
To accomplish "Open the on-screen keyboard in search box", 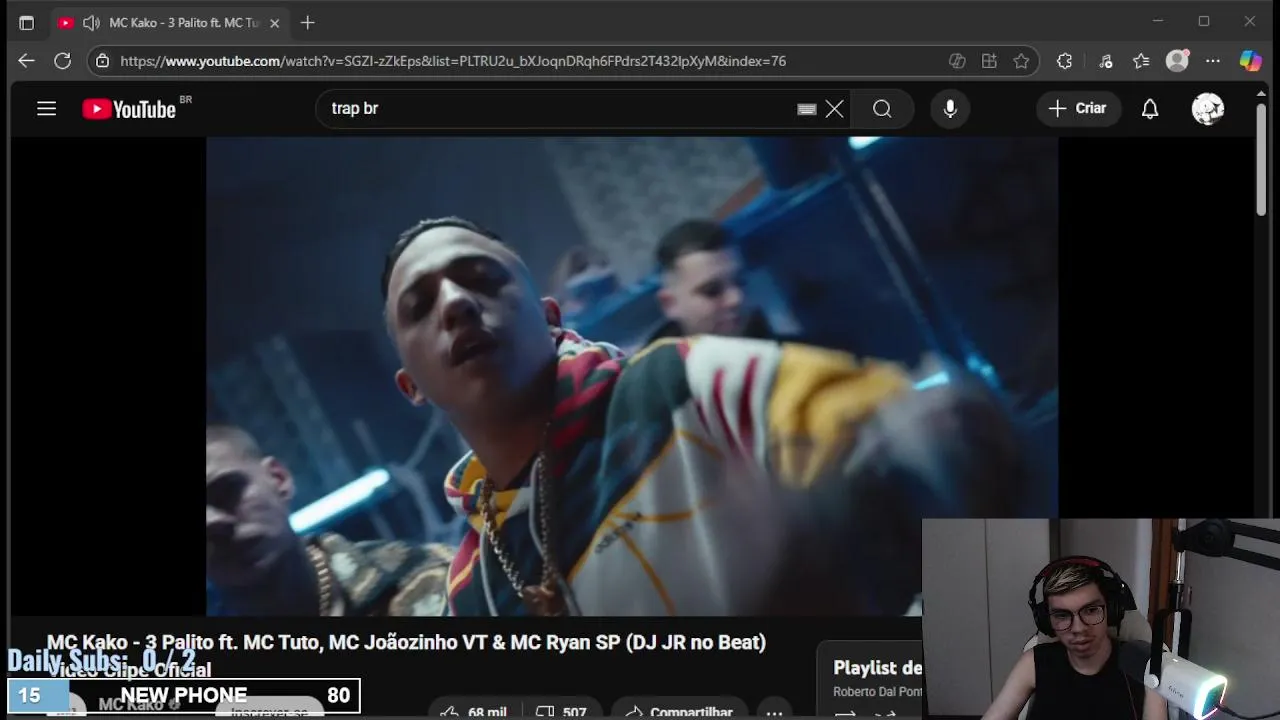I will click(807, 109).
